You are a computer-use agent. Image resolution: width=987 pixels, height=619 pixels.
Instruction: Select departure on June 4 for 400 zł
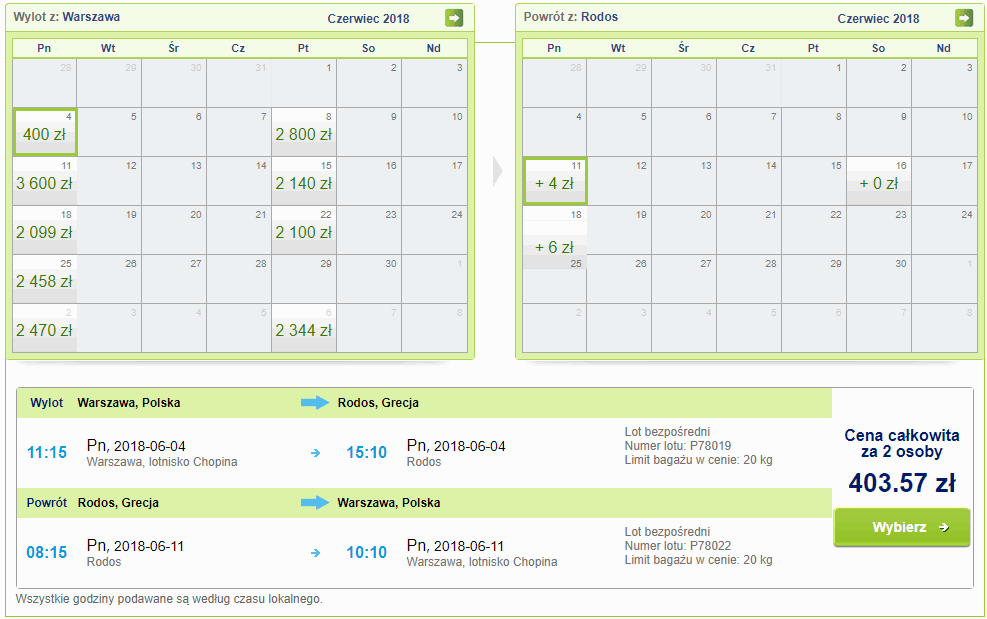tap(45, 133)
